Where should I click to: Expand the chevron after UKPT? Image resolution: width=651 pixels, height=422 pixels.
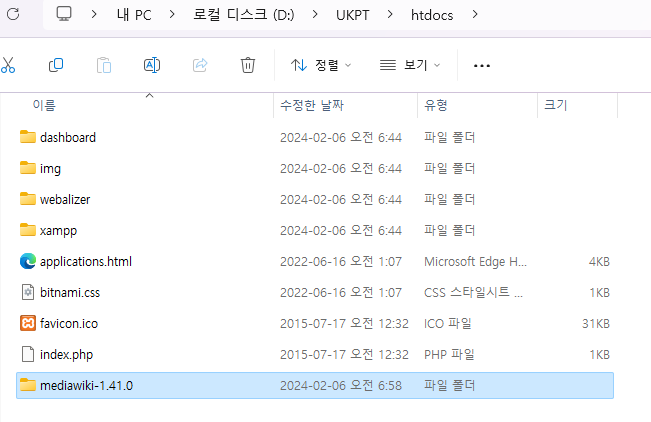tap(390, 15)
